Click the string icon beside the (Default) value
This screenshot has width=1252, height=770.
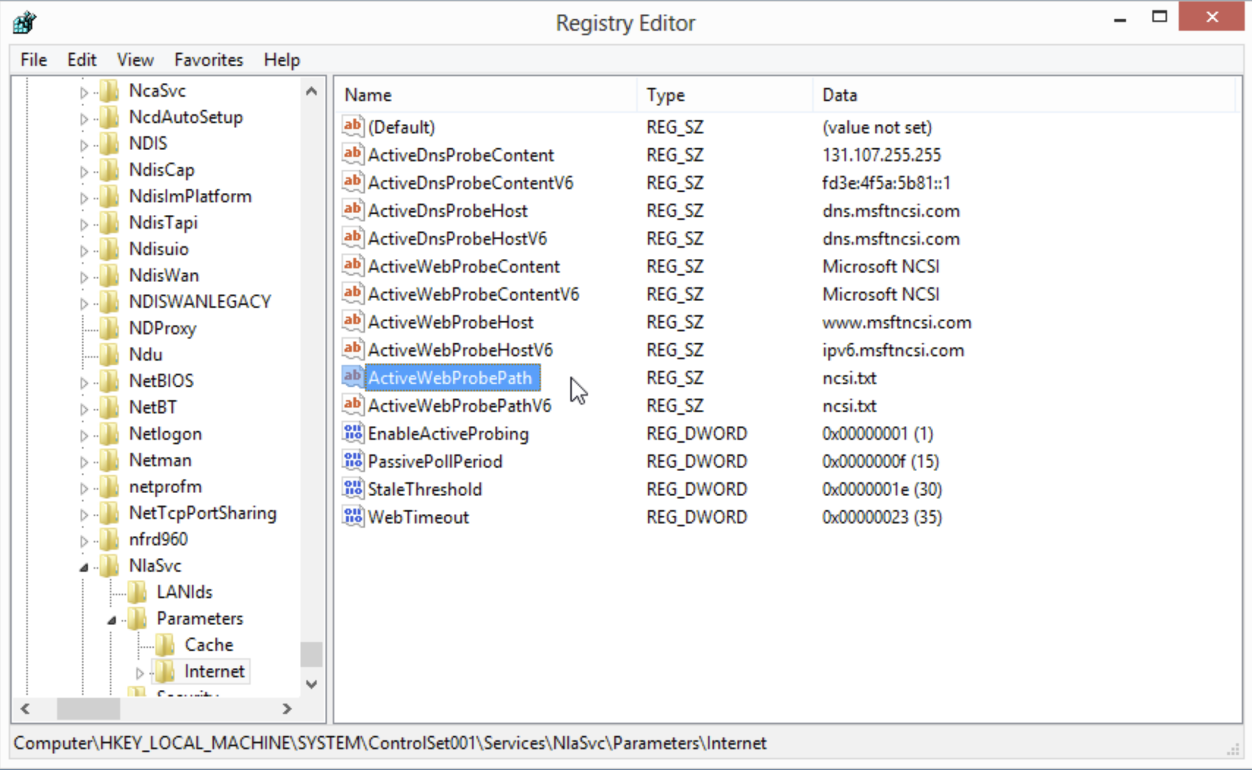coord(352,126)
